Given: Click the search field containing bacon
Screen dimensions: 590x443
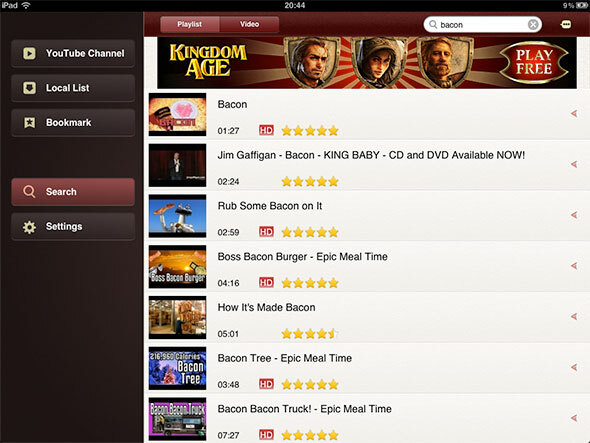Looking at the screenshot, I should tap(483, 25).
